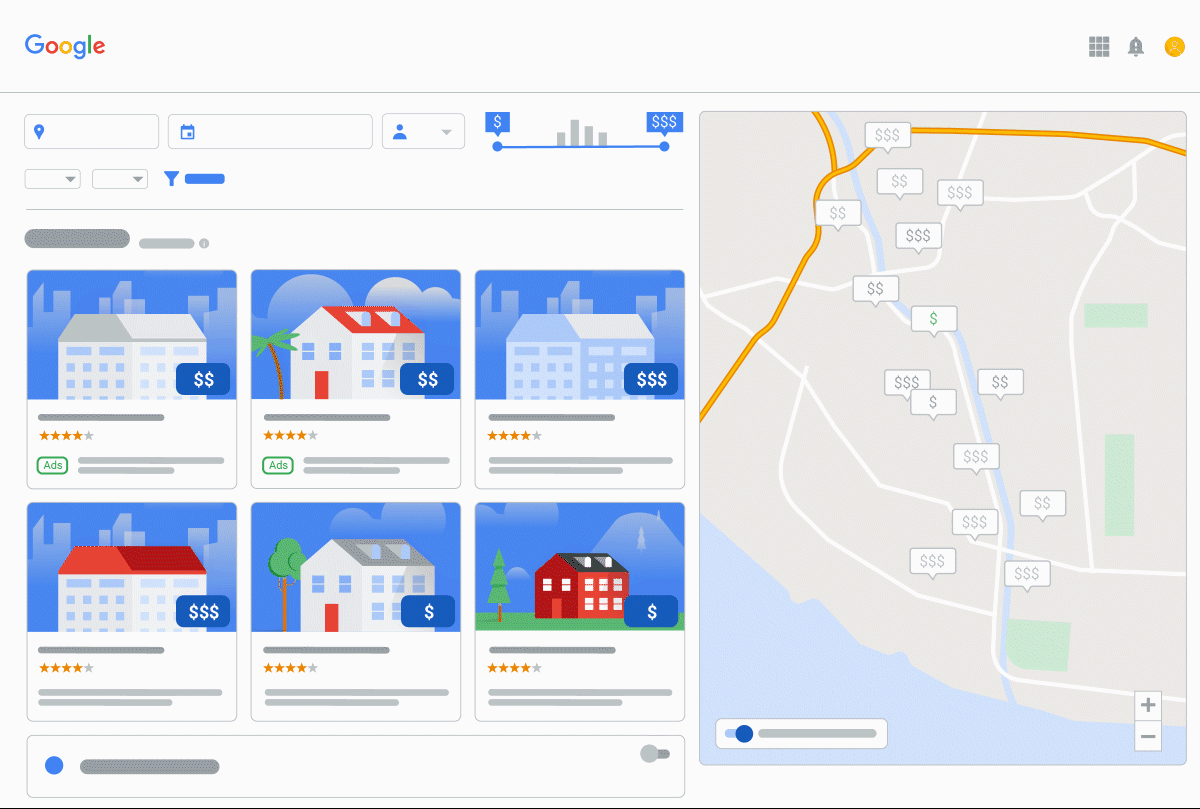This screenshot has width=1200, height=809.
Task: Toggle the switch at map bottom-left
Action: click(738, 733)
